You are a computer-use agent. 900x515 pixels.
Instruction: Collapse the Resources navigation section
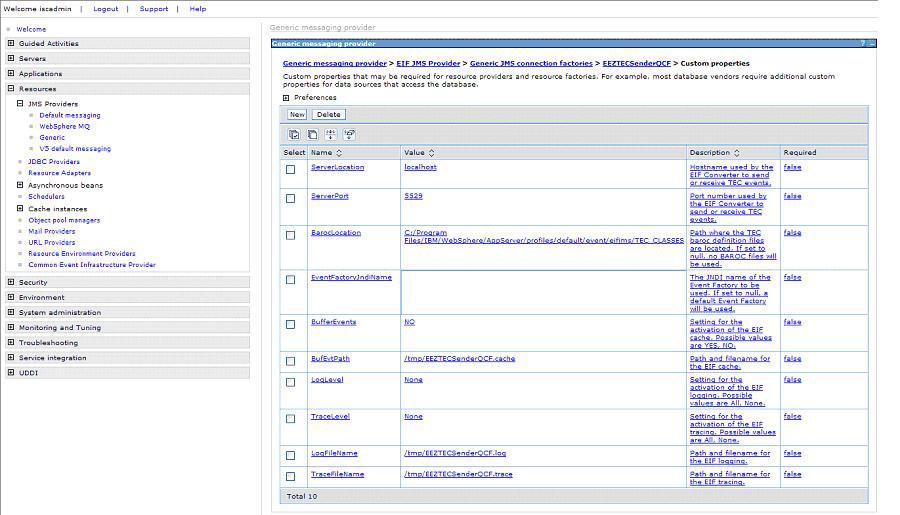[x=11, y=88]
